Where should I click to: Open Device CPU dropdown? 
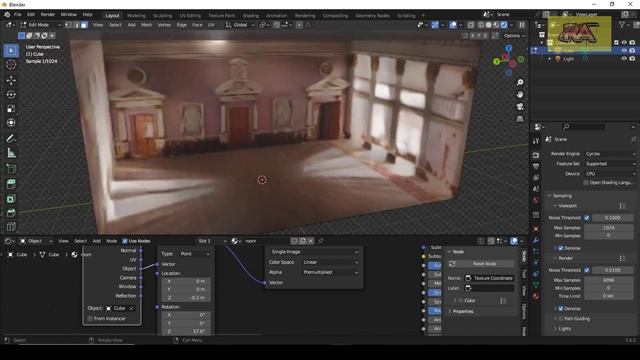[x=610, y=173]
